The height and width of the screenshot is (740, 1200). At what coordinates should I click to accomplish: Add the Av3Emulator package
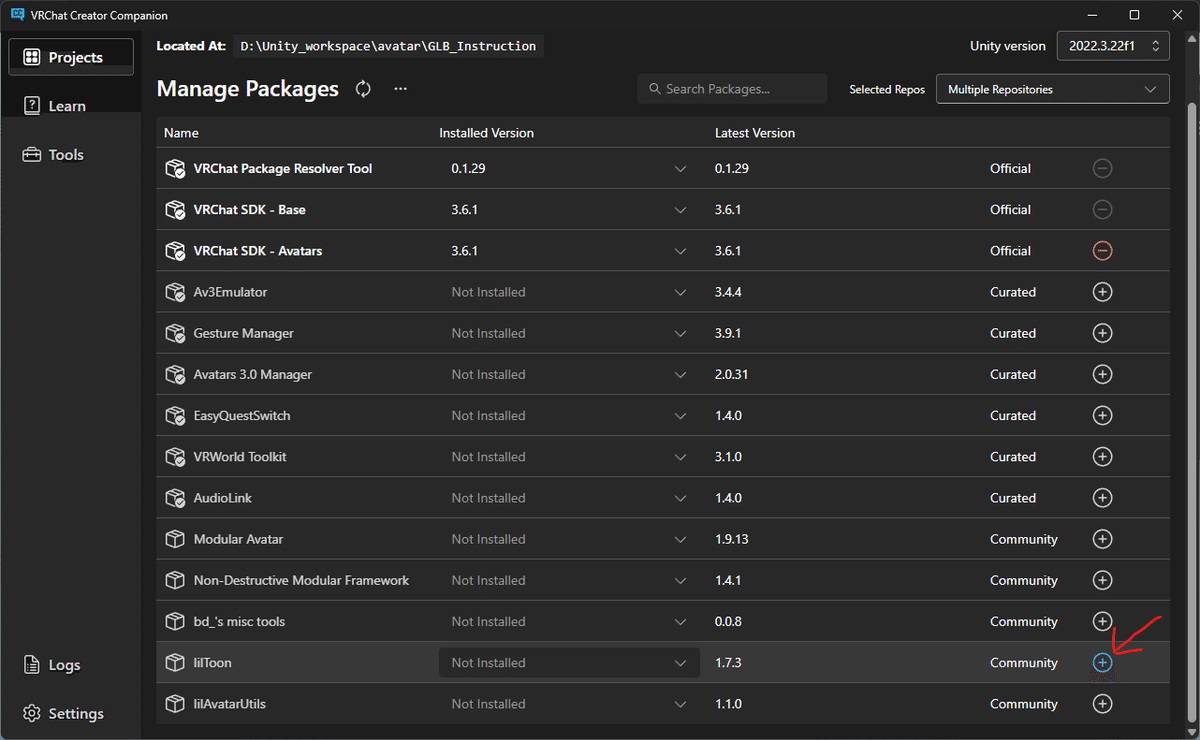click(x=1102, y=292)
